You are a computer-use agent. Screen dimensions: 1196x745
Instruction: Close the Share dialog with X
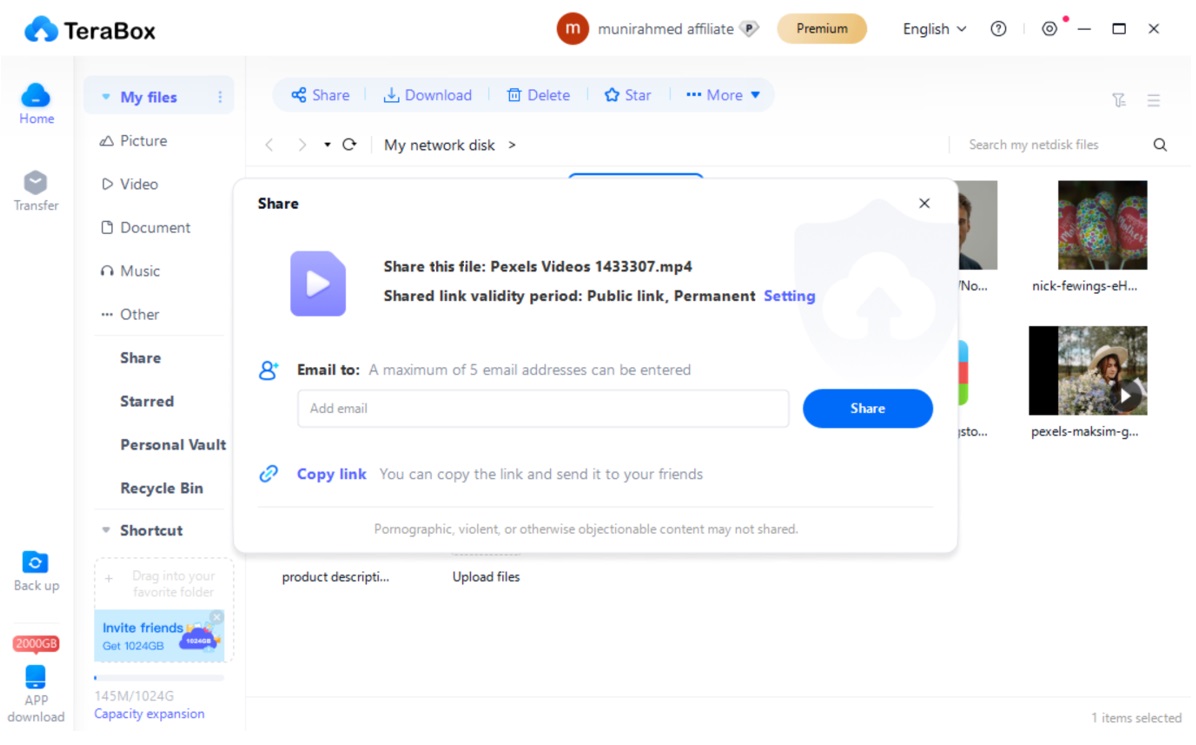point(924,204)
